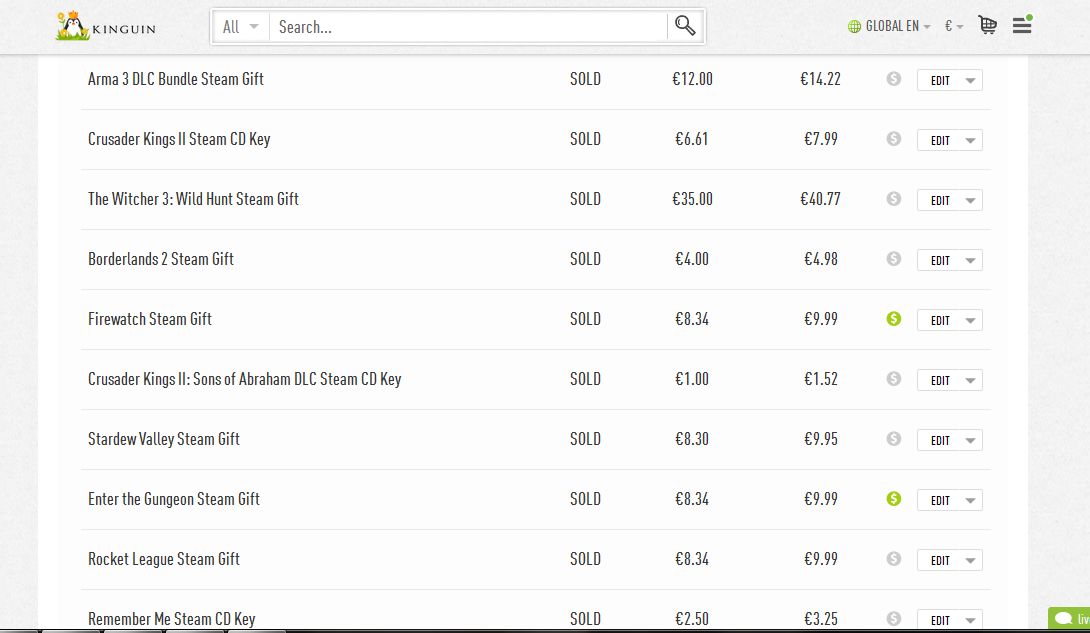Click the coin icon for Arma 3 DLC Bundle

pos(894,79)
